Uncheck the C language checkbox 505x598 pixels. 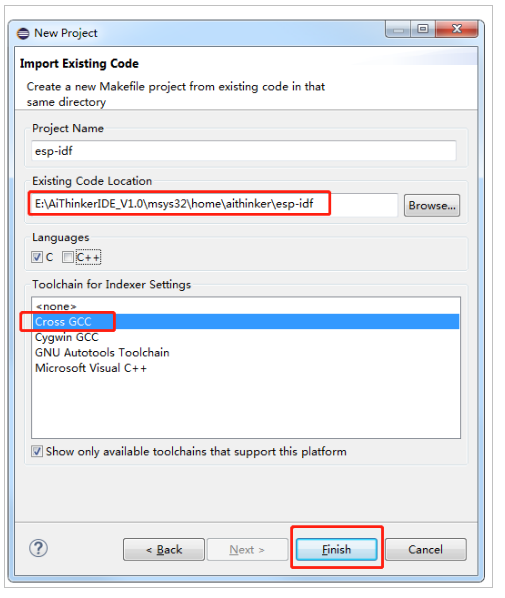pyautogui.click(x=37, y=257)
